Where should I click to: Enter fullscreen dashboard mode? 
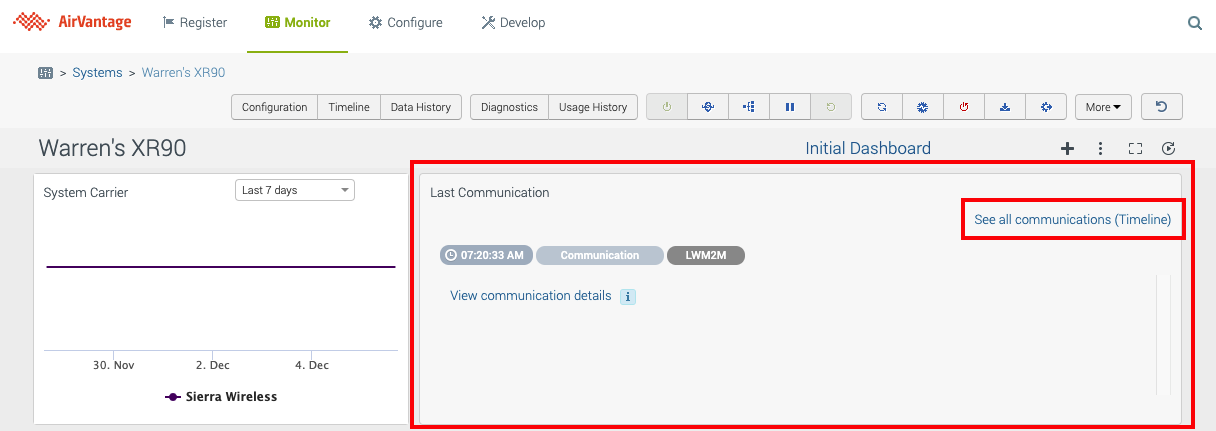click(1135, 149)
